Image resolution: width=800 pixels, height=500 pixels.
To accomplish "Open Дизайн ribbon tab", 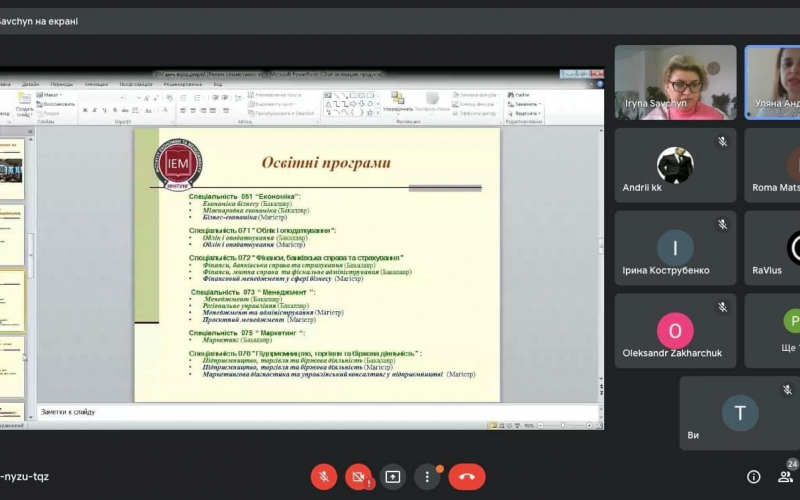I will (x=31, y=84).
